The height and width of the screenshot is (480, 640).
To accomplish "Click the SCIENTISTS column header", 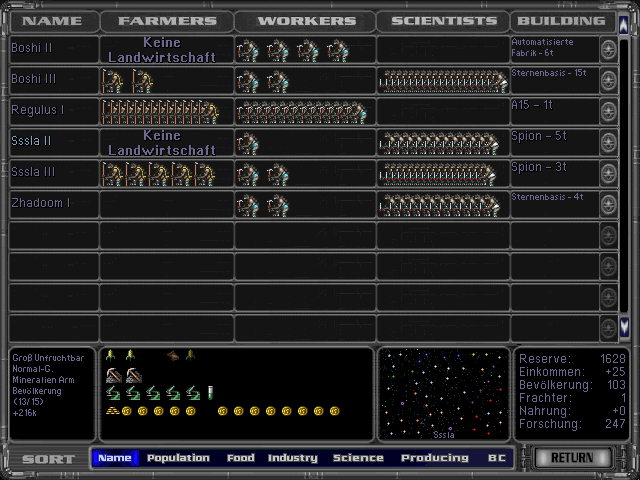I will pyautogui.click(x=443, y=21).
